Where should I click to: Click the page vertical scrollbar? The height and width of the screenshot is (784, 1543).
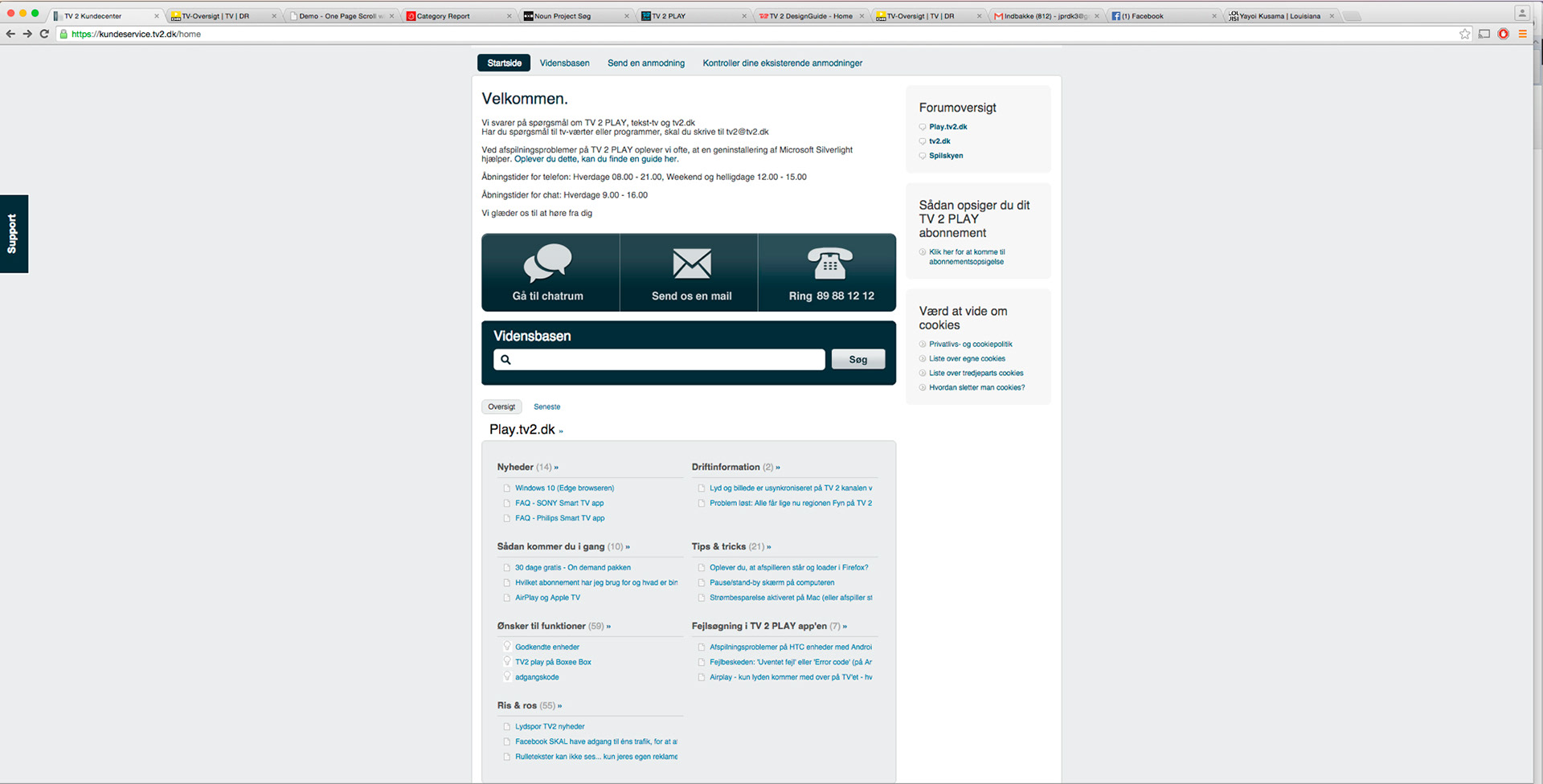point(1537,414)
